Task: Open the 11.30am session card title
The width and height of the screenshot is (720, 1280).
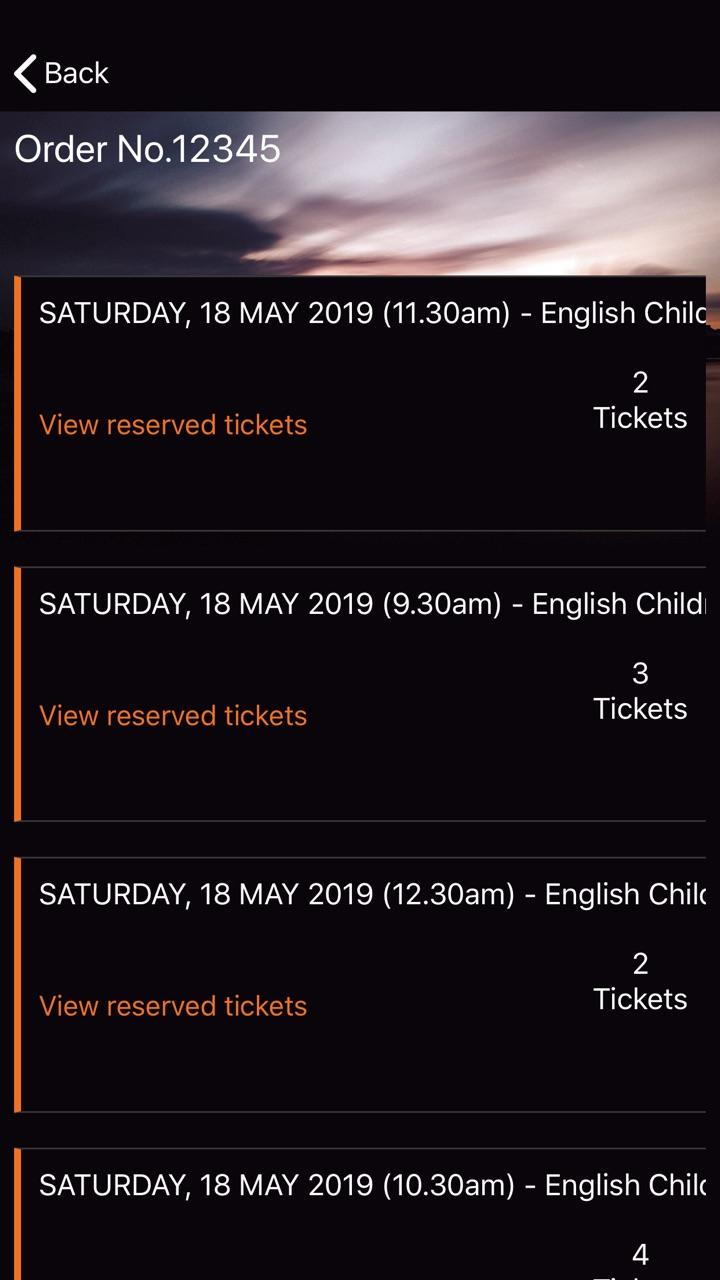Action: point(372,313)
